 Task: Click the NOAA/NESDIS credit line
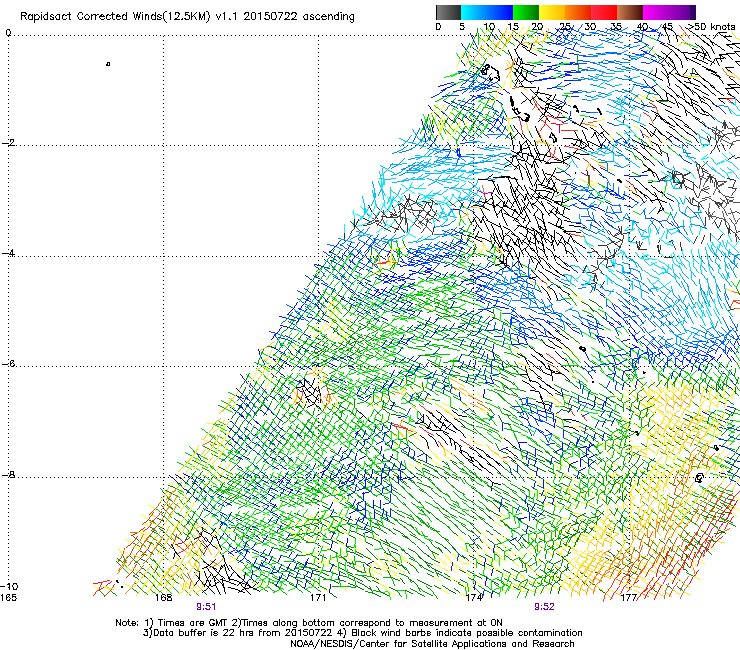[432, 644]
